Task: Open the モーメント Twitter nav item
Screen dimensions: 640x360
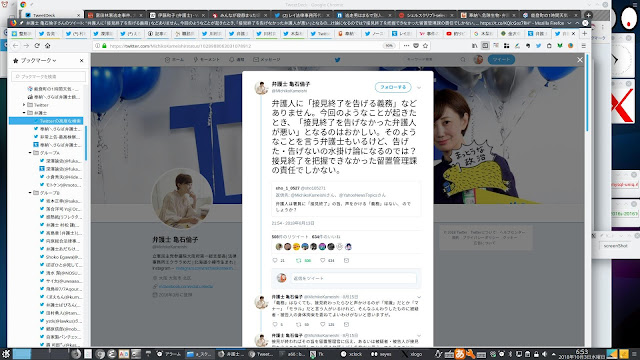Action: pyautogui.click(x=207, y=60)
